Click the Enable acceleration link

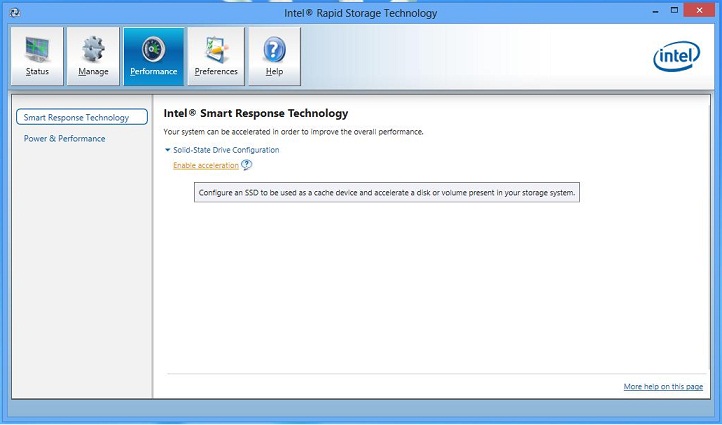(x=206, y=165)
